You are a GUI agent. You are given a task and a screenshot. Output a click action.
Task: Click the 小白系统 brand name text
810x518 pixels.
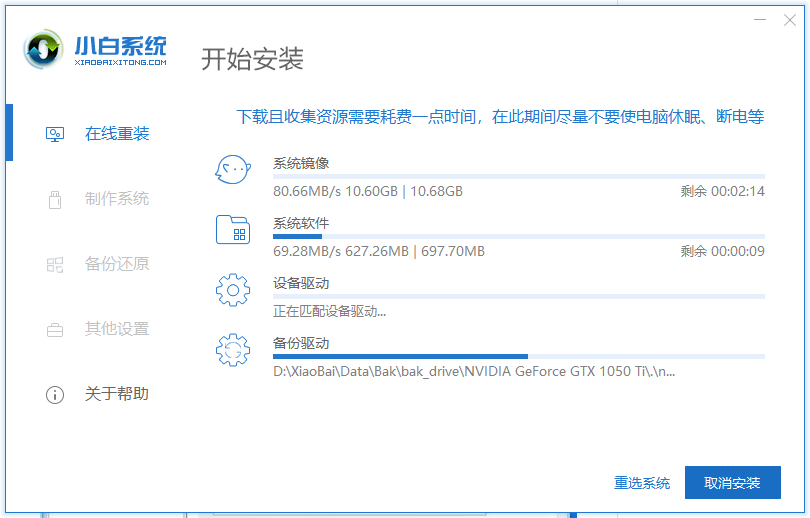coord(120,46)
